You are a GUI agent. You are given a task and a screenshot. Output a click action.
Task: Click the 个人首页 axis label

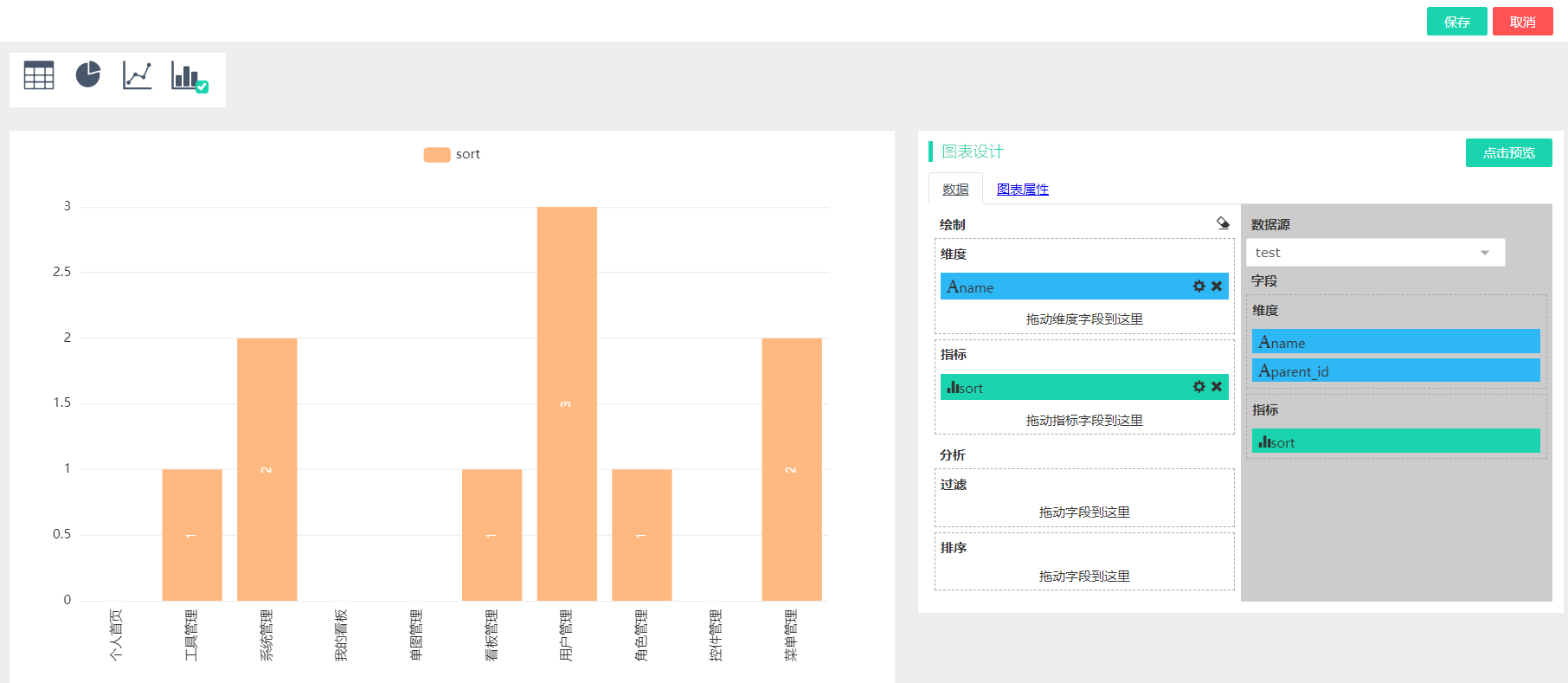click(x=117, y=635)
